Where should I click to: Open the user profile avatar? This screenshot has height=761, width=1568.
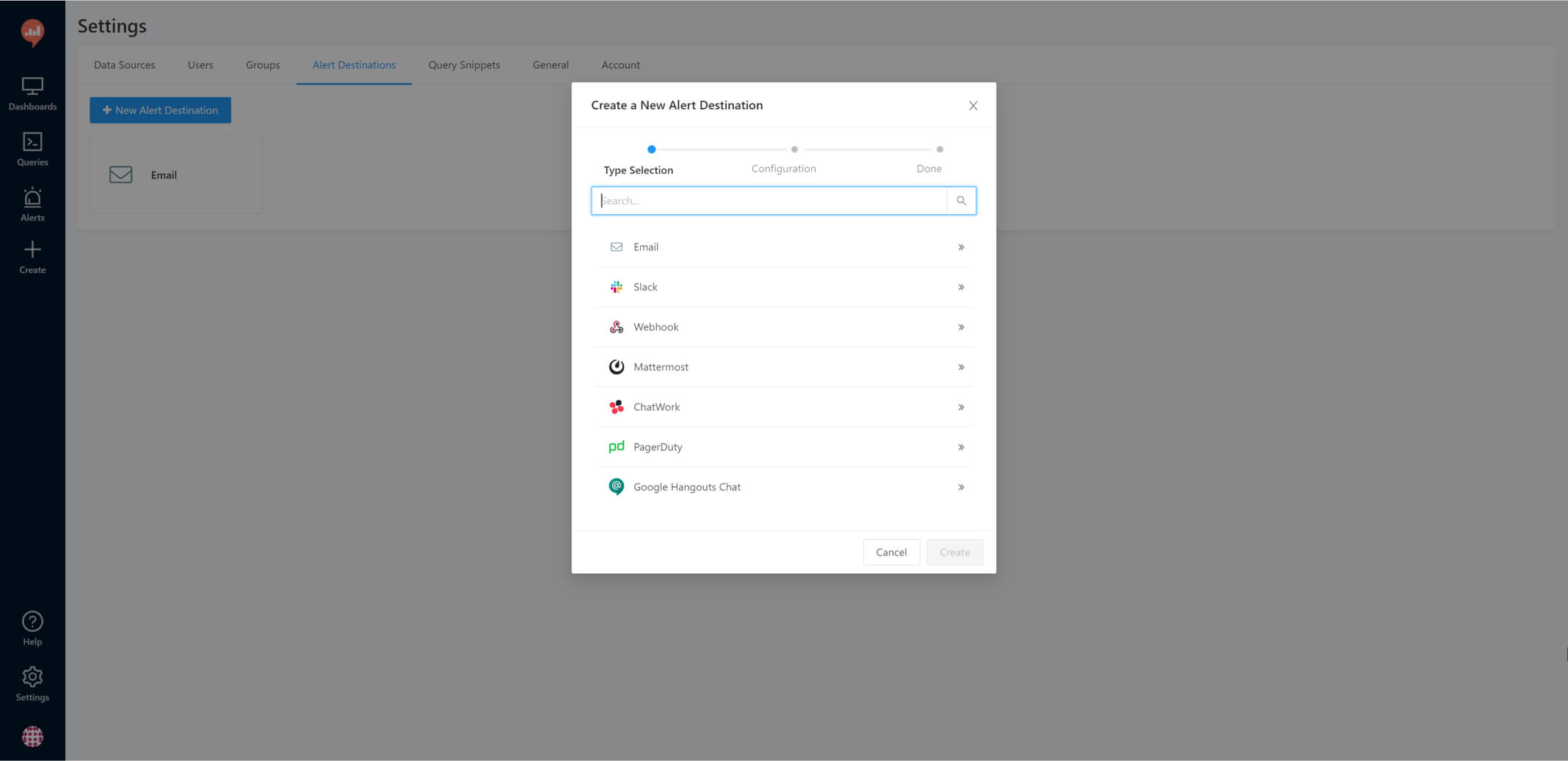tap(32, 736)
